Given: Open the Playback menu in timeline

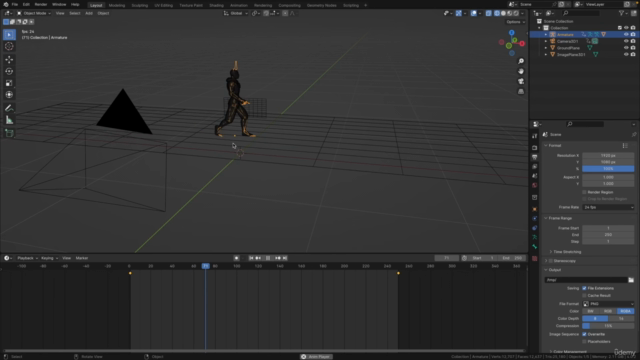Looking at the screenshot, I should [x=27, y=258].
